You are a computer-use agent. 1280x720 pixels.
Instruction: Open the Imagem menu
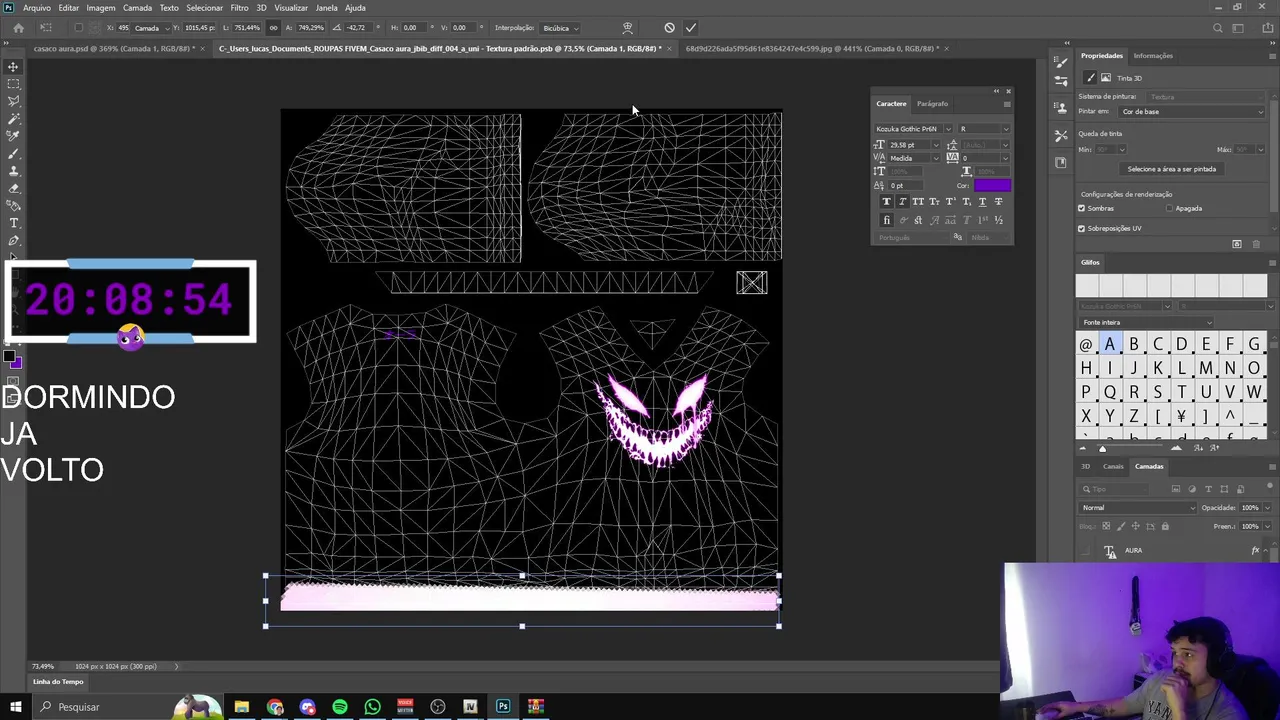pyautogui.click(x=100, y=8)
